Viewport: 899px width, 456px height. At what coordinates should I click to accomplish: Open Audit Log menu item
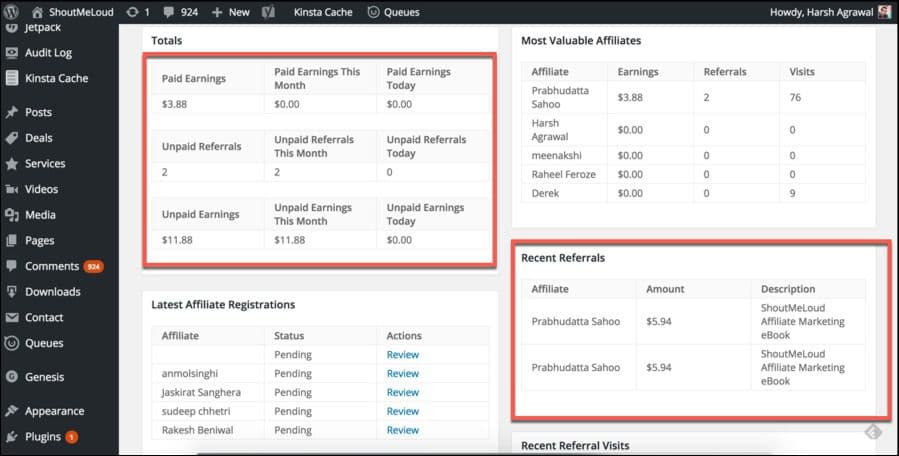(x=48, y=53)
